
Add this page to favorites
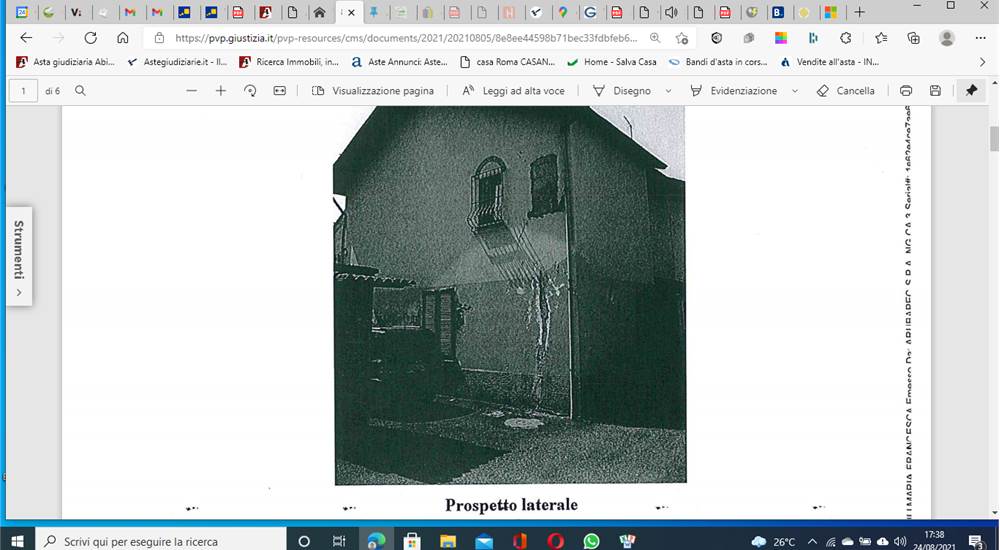682,38
